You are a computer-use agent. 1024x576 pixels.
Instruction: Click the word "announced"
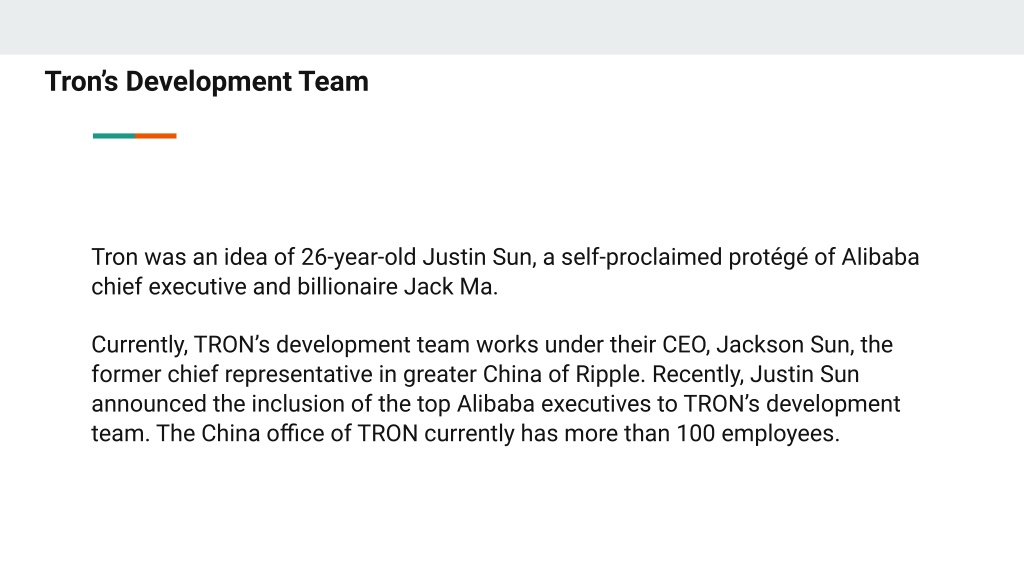coord(149,404)
